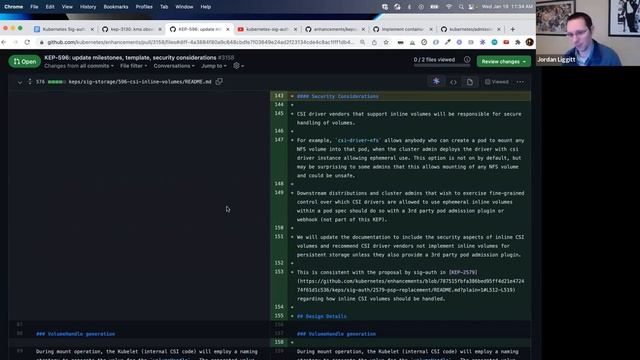The height and width of the screenshot is (360, 640).
Task: Click the red extension icon in toolbar
Action: tap(506, 42)
